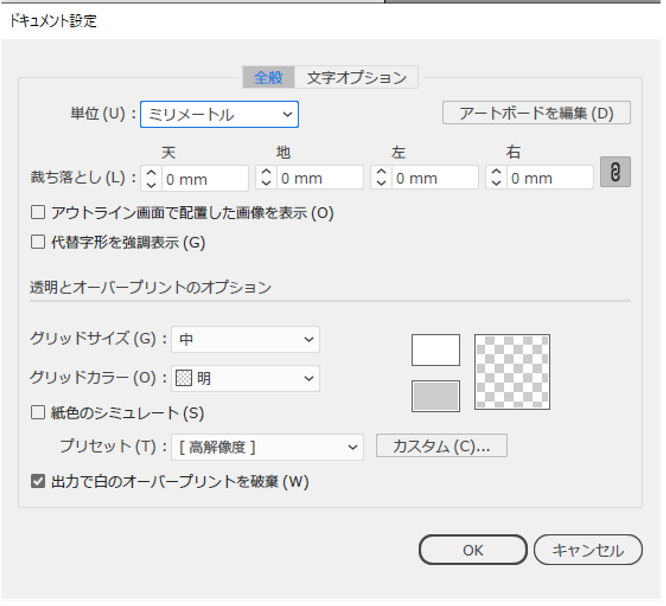The height and width of the screenshot is (606, 666).
Task: Open the グリッドカラー dropdown
Action: (246, 378)
